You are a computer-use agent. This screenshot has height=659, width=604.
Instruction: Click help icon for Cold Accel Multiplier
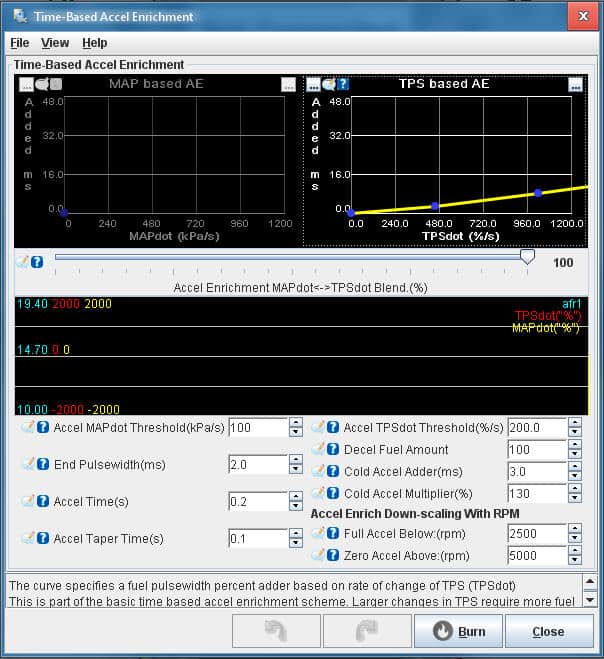point(333,495)
